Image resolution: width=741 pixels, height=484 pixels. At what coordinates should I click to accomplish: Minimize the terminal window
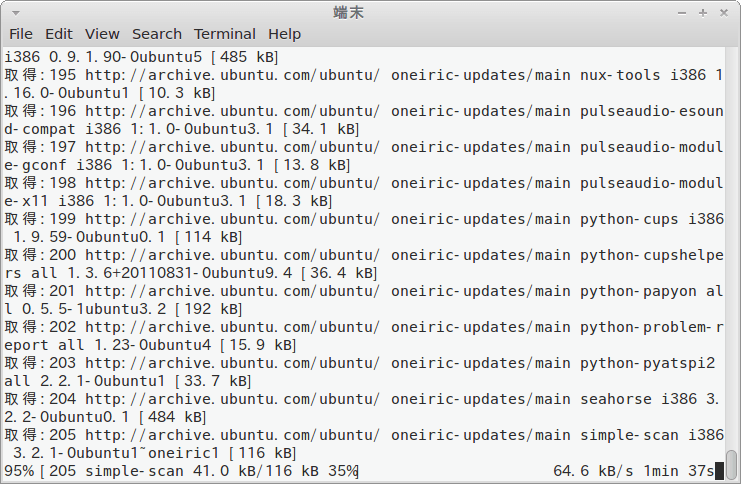coord(681,13)
